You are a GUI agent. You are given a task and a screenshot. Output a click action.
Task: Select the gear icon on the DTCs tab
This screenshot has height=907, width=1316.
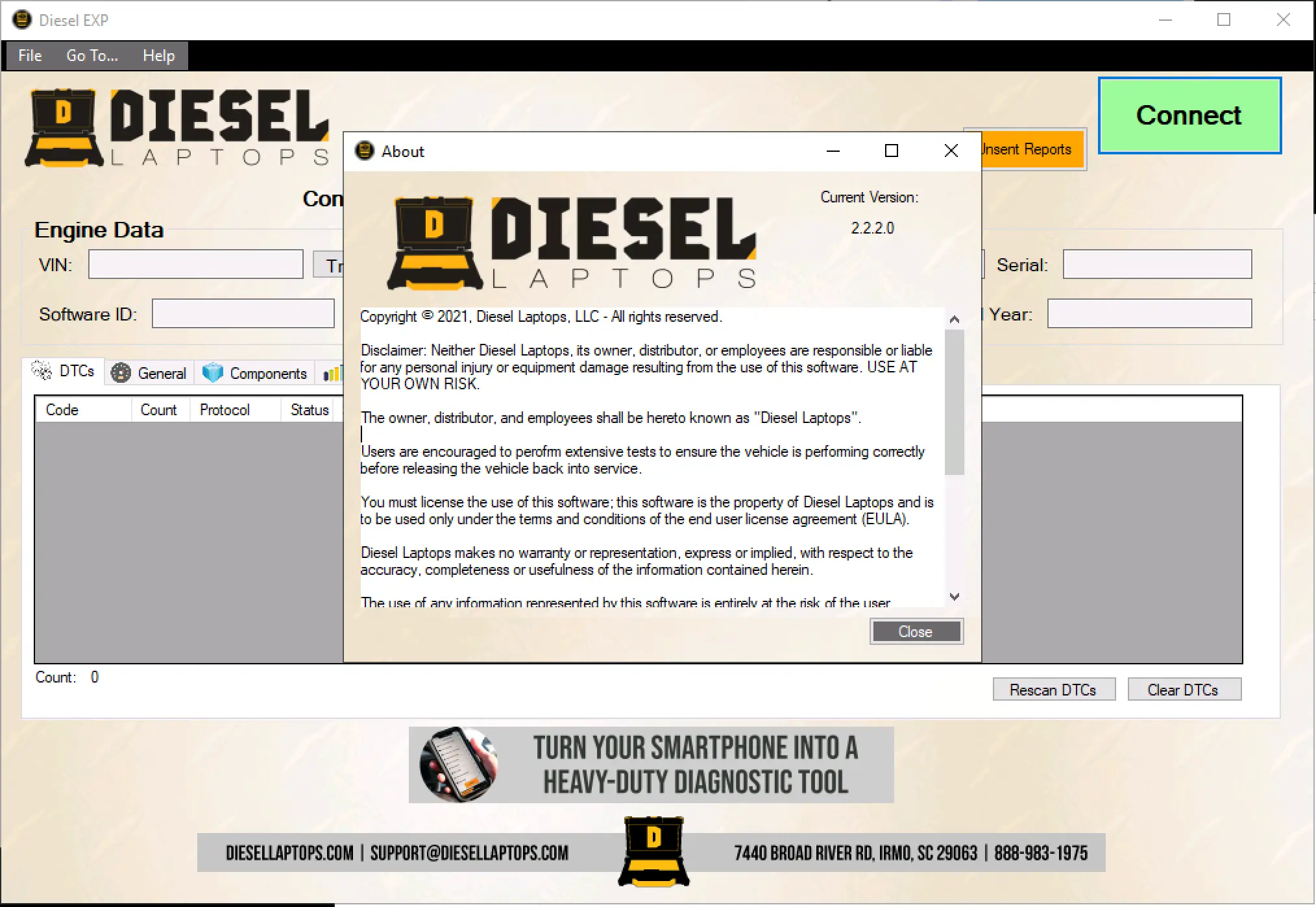click(43, 371)
